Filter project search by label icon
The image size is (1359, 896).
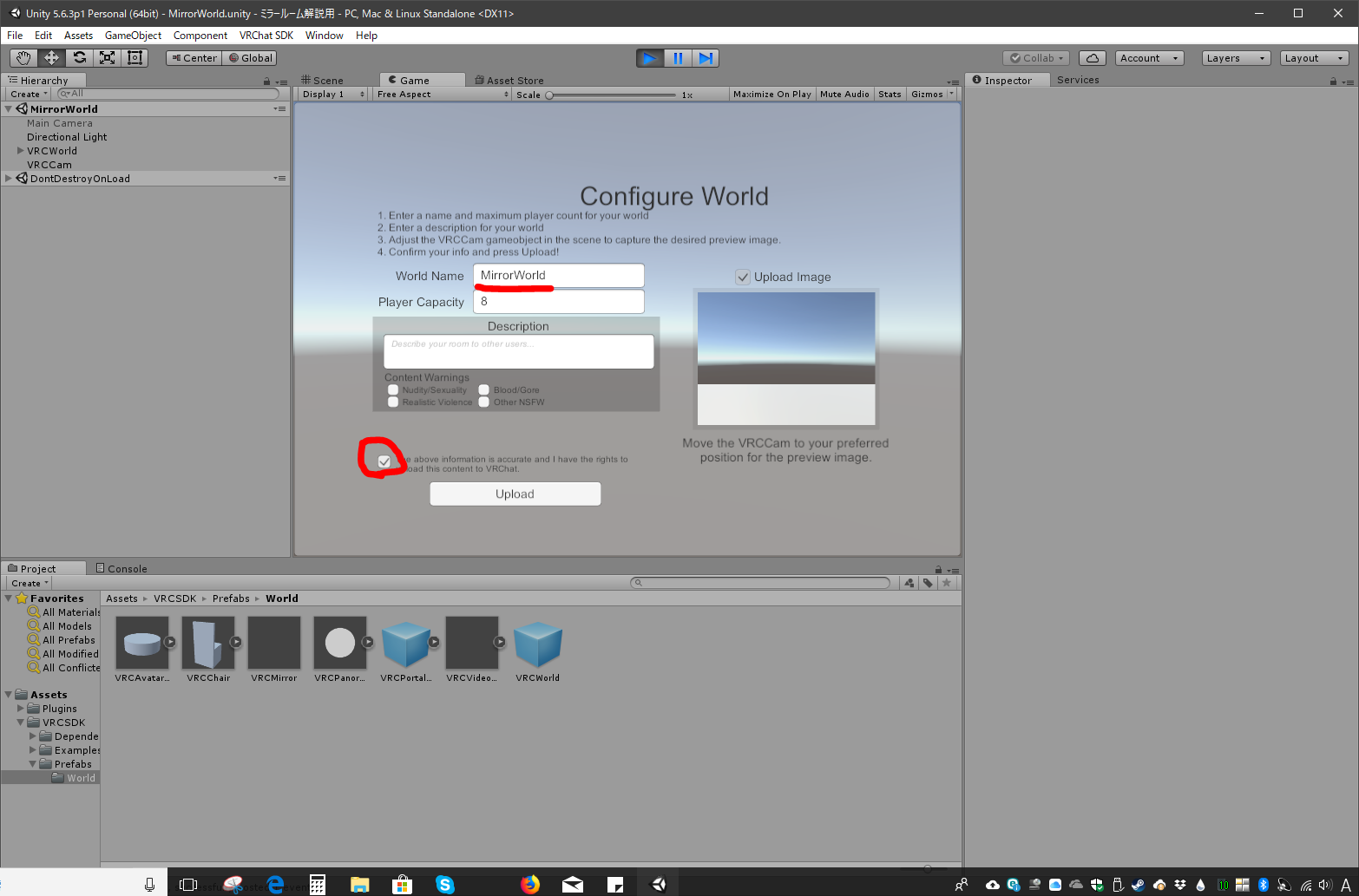pos(928,583)
